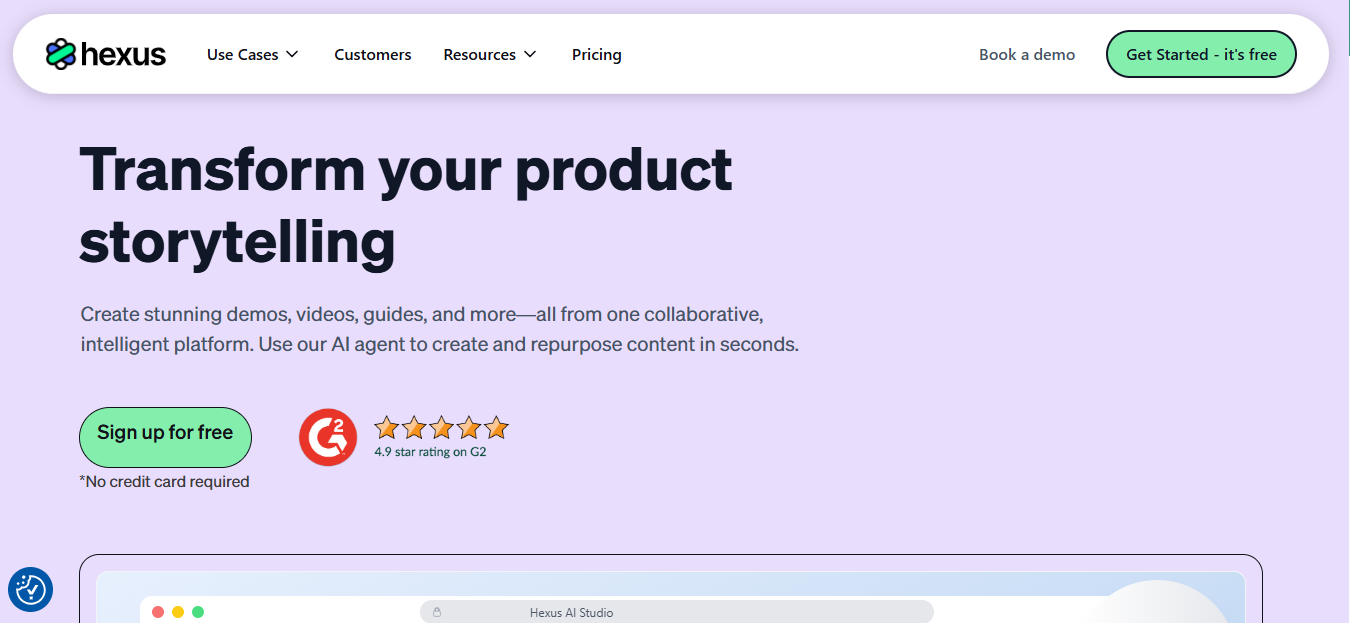Click the Sign up for free button

165,437
